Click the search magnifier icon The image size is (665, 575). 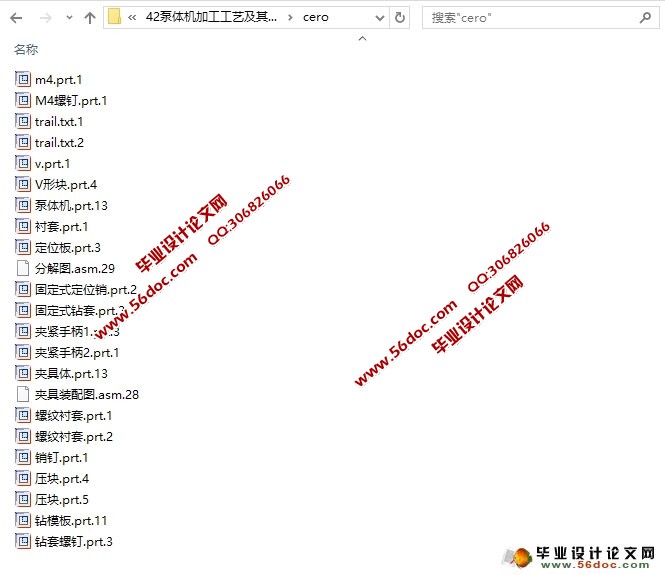(645, 17)
